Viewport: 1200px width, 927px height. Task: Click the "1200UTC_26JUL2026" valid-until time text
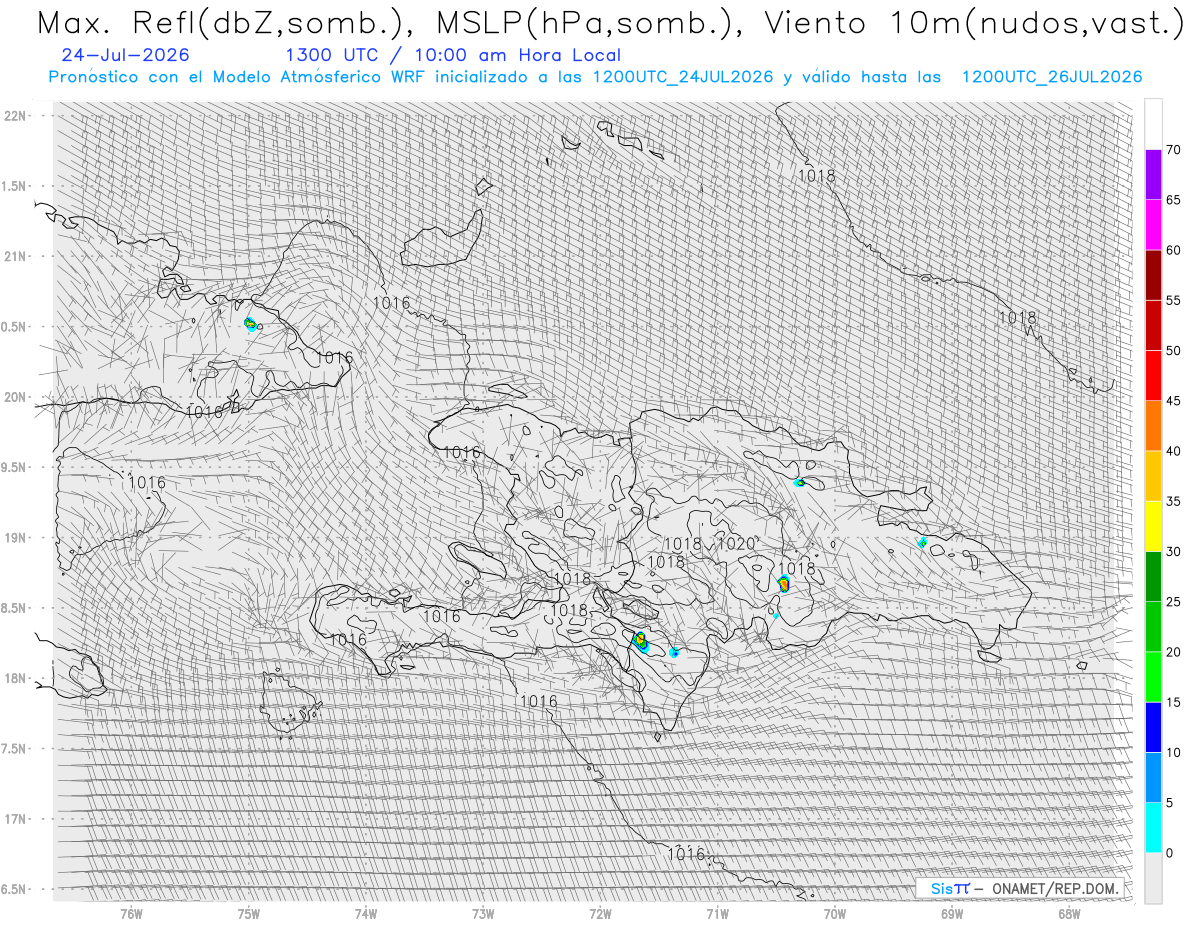click(x=1052, y=77)
